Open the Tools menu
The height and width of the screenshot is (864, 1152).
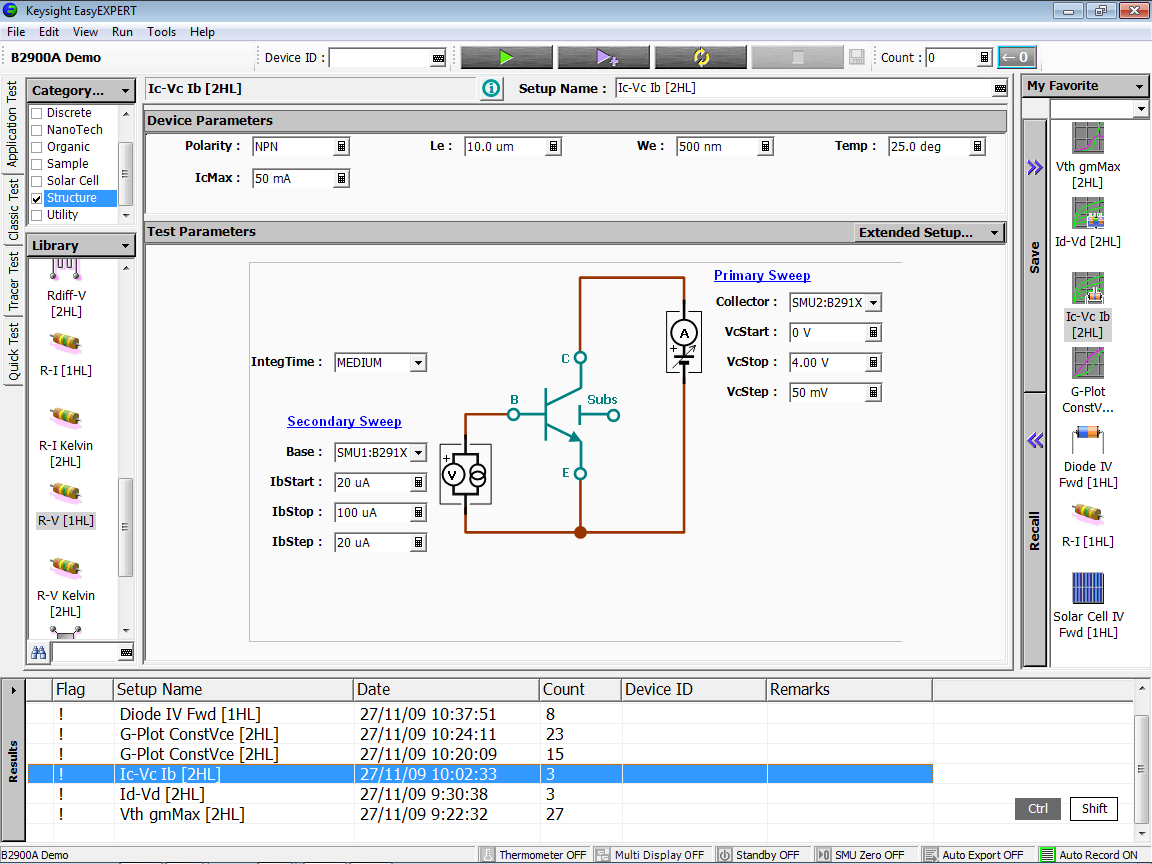(162, 32)
